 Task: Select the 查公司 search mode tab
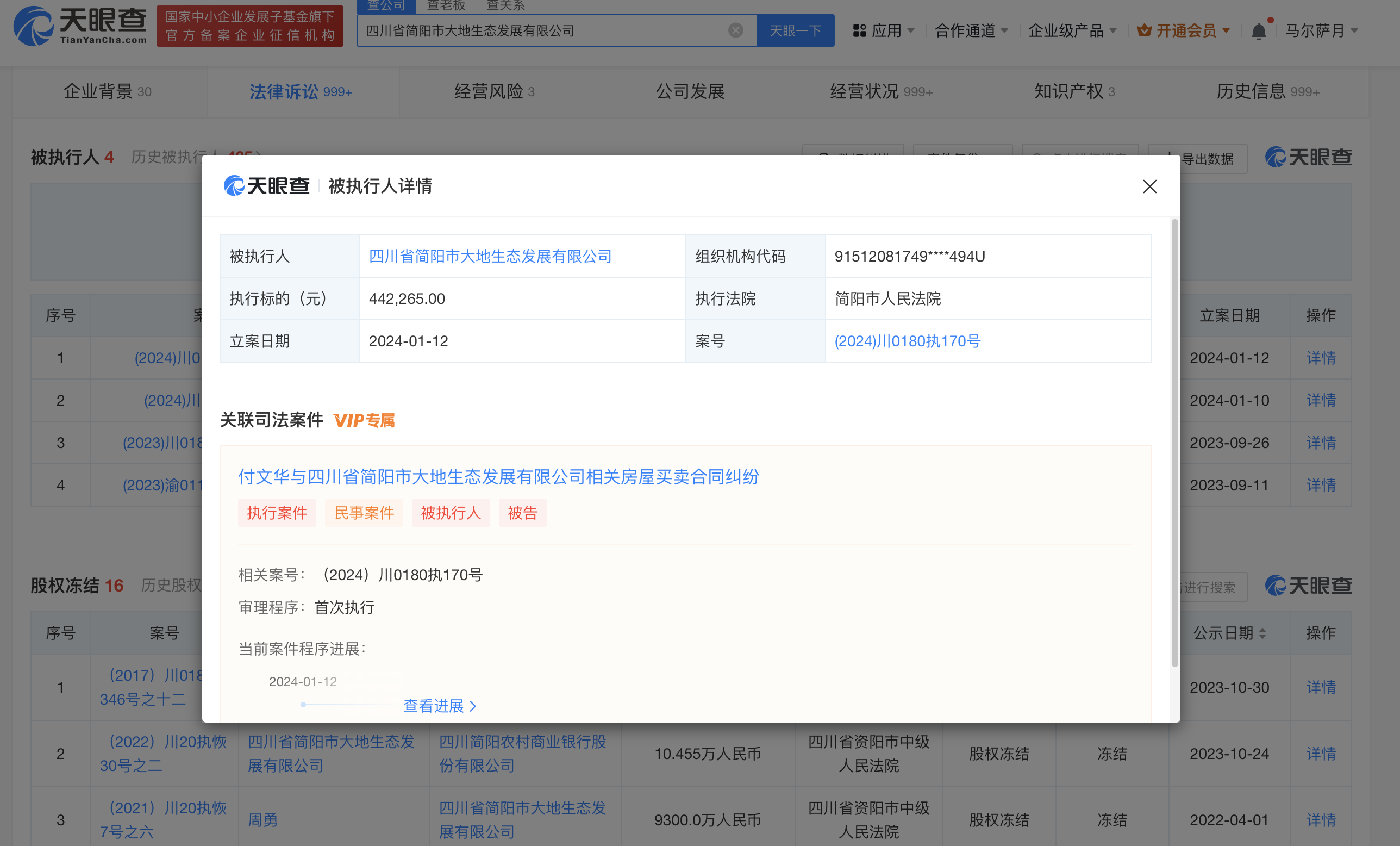coord(386,7)
